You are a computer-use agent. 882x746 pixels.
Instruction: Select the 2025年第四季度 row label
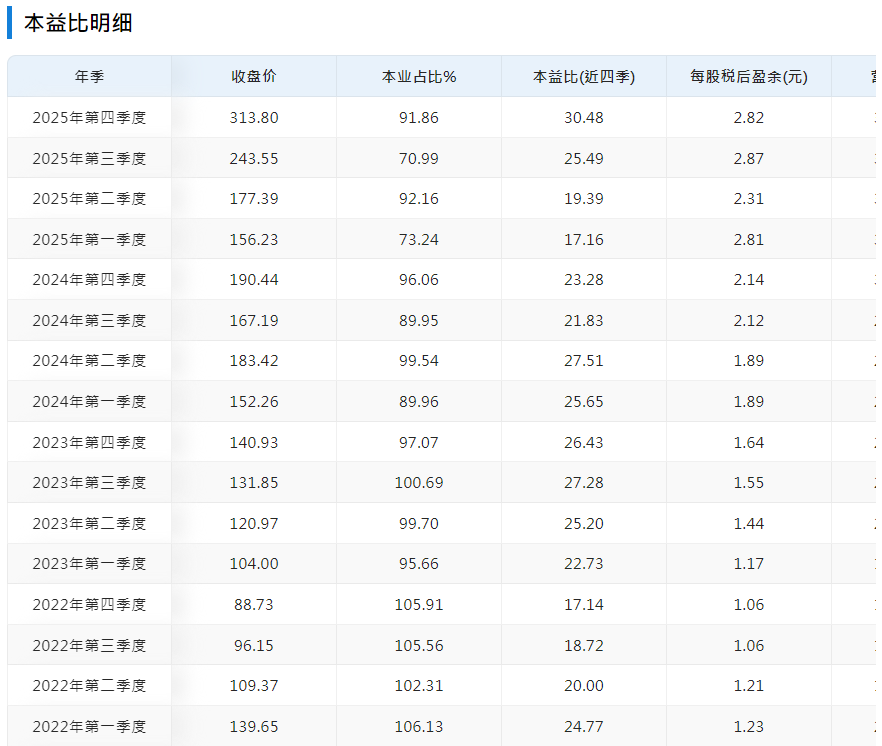click(89, 117)
